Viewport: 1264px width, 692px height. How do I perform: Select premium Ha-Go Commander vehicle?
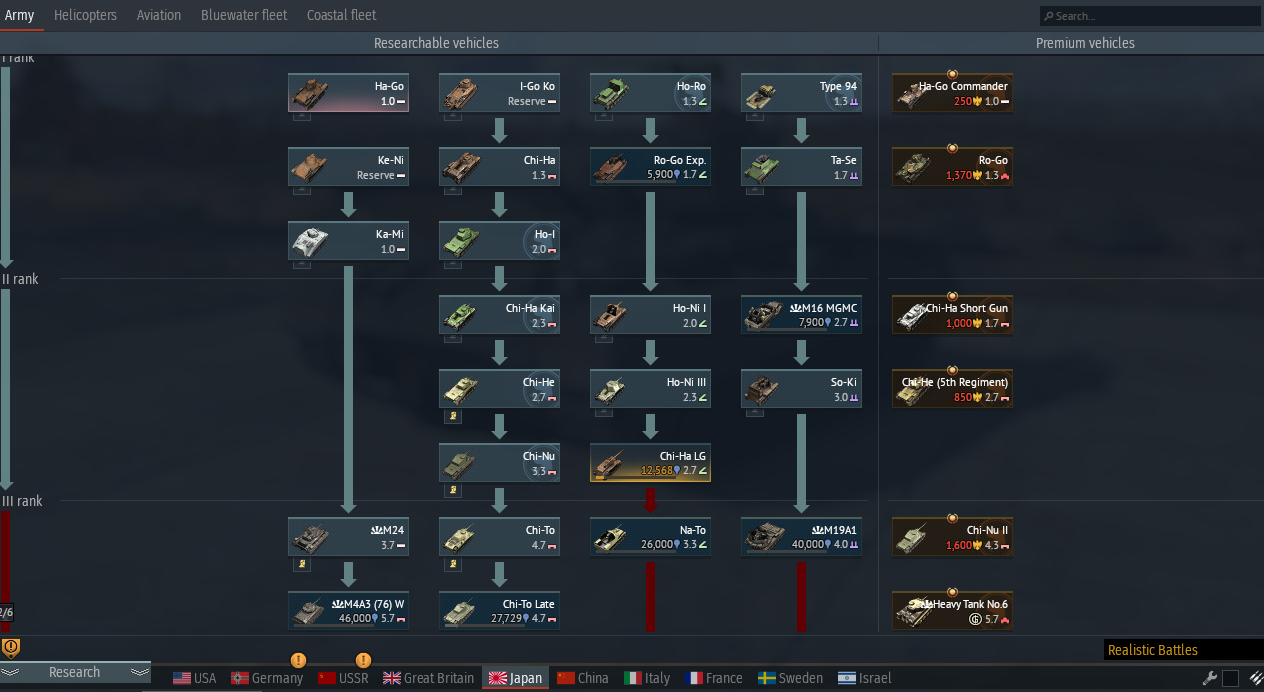(x=952, y=93)
